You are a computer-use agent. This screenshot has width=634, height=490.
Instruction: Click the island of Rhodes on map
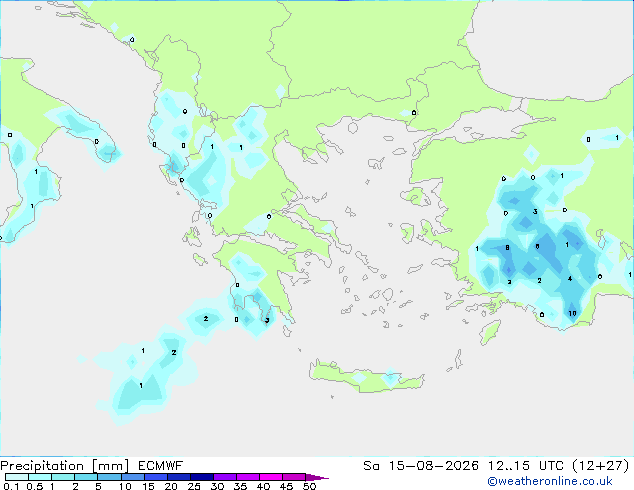point(490,332)
